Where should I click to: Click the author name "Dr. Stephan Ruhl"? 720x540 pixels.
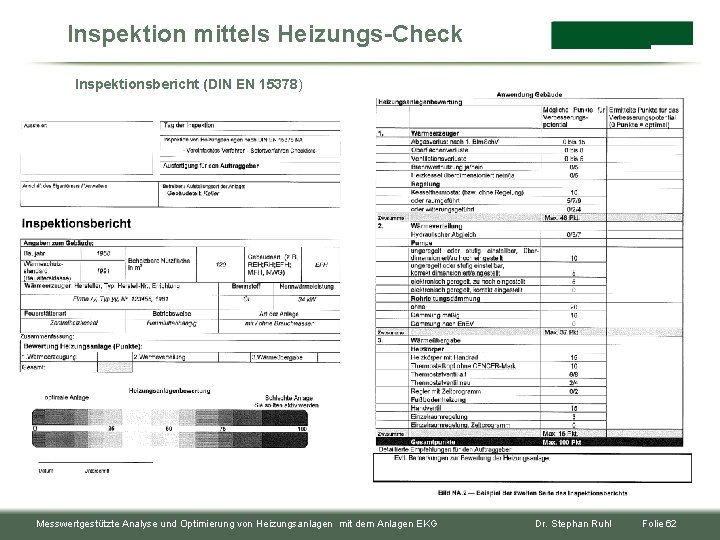[573, 524]
